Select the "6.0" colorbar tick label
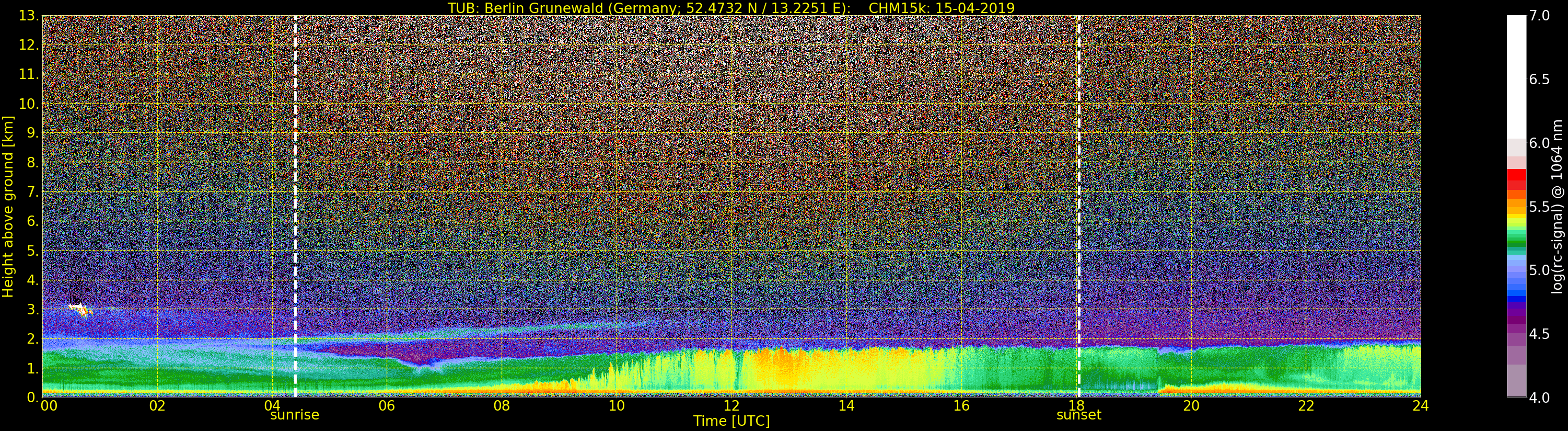The width and height of the screenshot is (1568, 431). [1539, 143]
